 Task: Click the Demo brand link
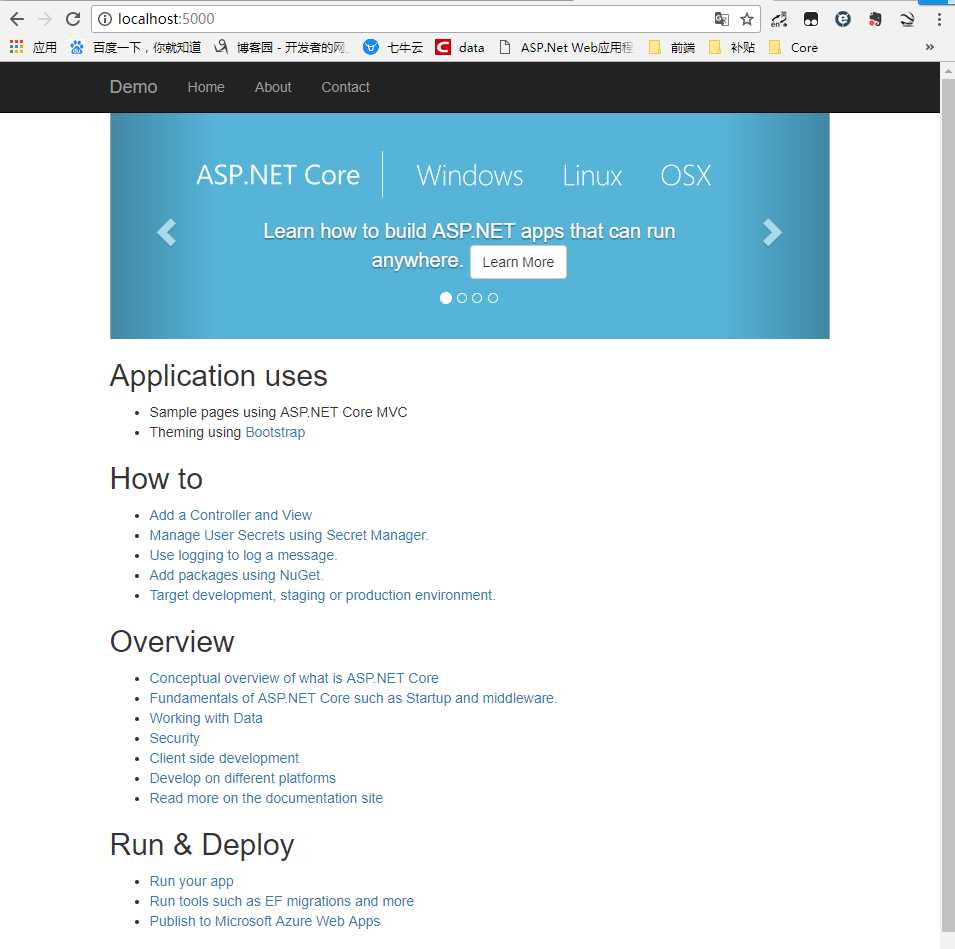click(x=133, y=86)
